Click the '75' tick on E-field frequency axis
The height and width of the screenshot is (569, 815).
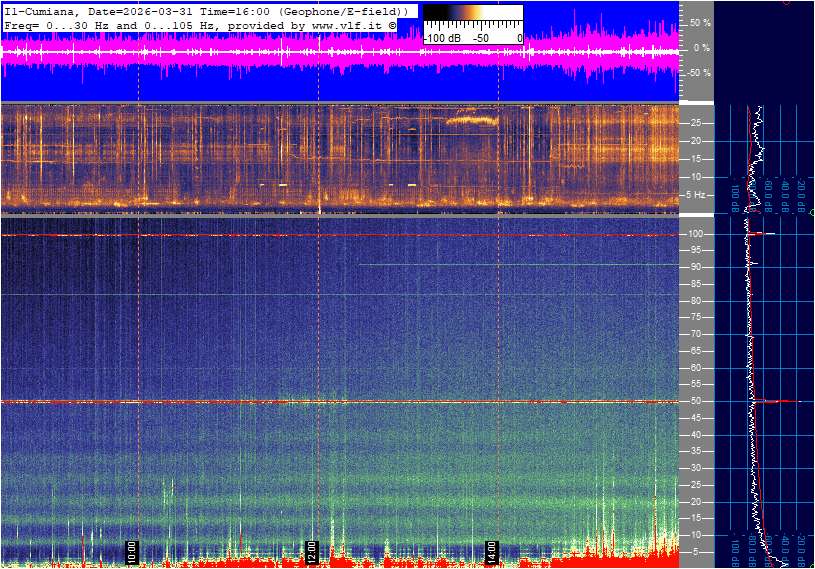pyautogui.click(x=695, y=317)
